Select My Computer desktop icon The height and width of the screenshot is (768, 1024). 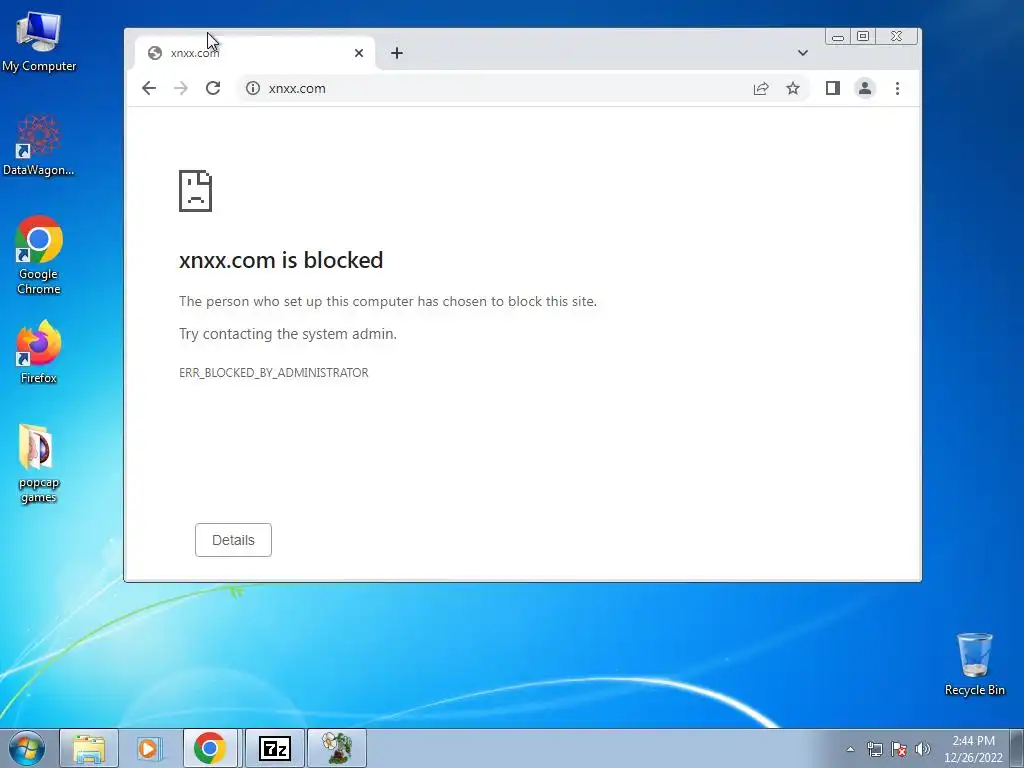pos(39,41)
